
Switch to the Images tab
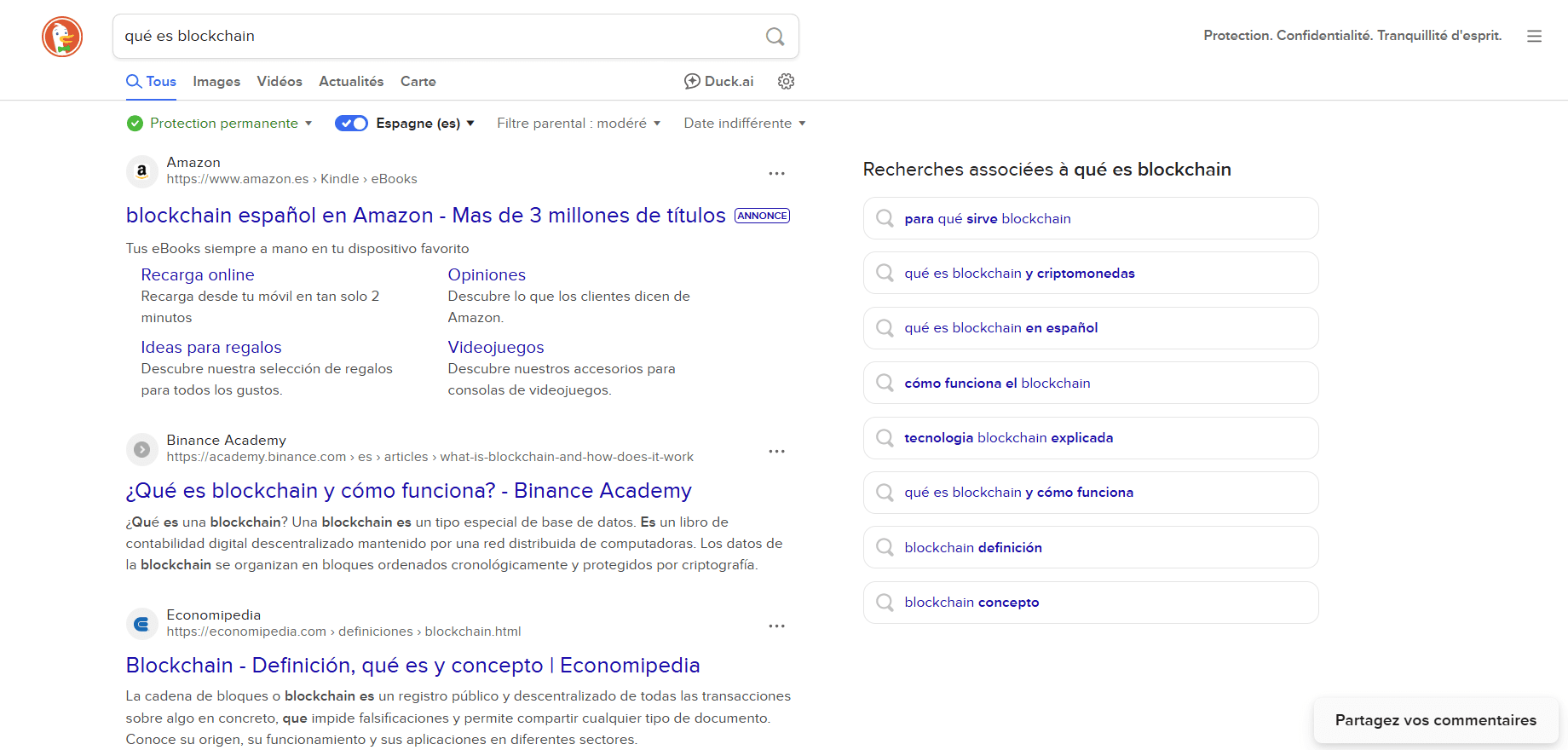point(216,81)
